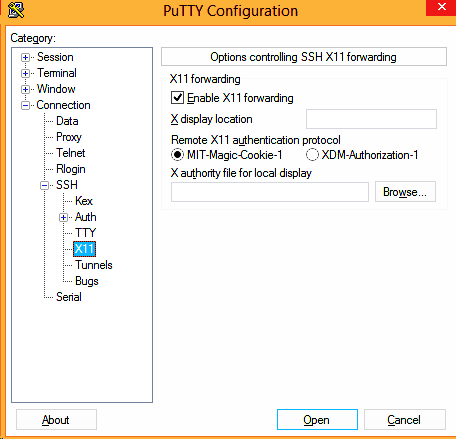Image resolution: width=456 pixels, height=439 pixels.
Task: Expand the Window category node
Action: 25,89
